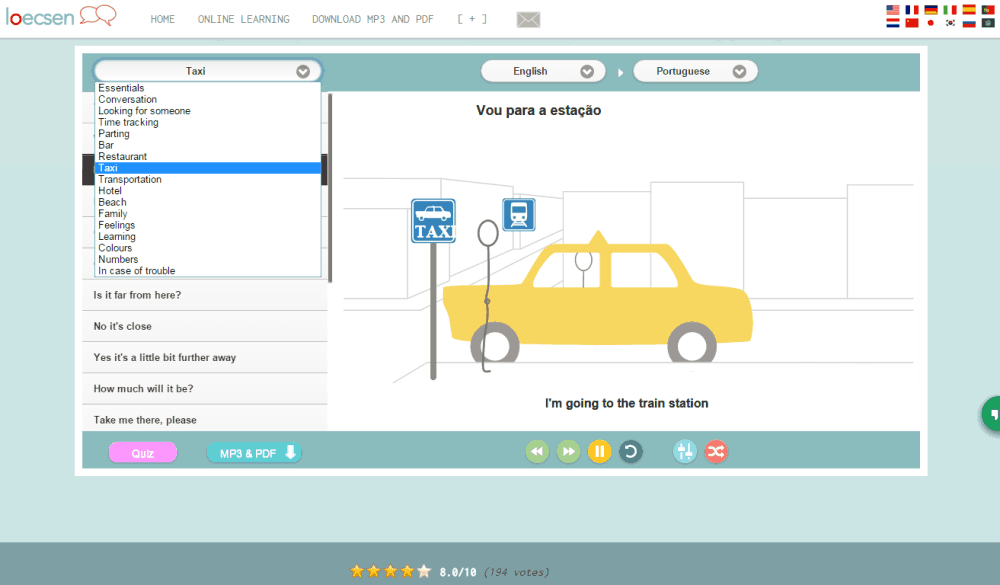Choose Time tracking from the list
This screenshot has height=585, width=1000.
pyautogui.click(x=208, y=122)
